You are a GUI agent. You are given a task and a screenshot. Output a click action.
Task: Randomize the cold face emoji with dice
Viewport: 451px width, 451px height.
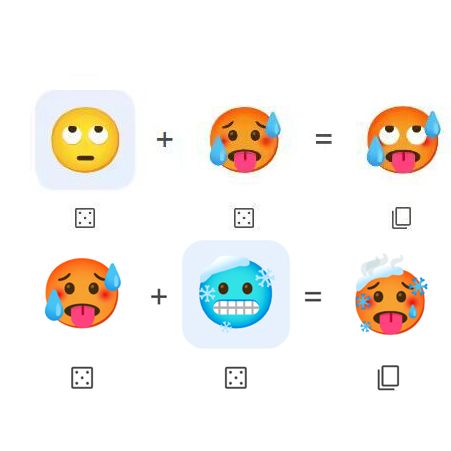tap(236, 378)
